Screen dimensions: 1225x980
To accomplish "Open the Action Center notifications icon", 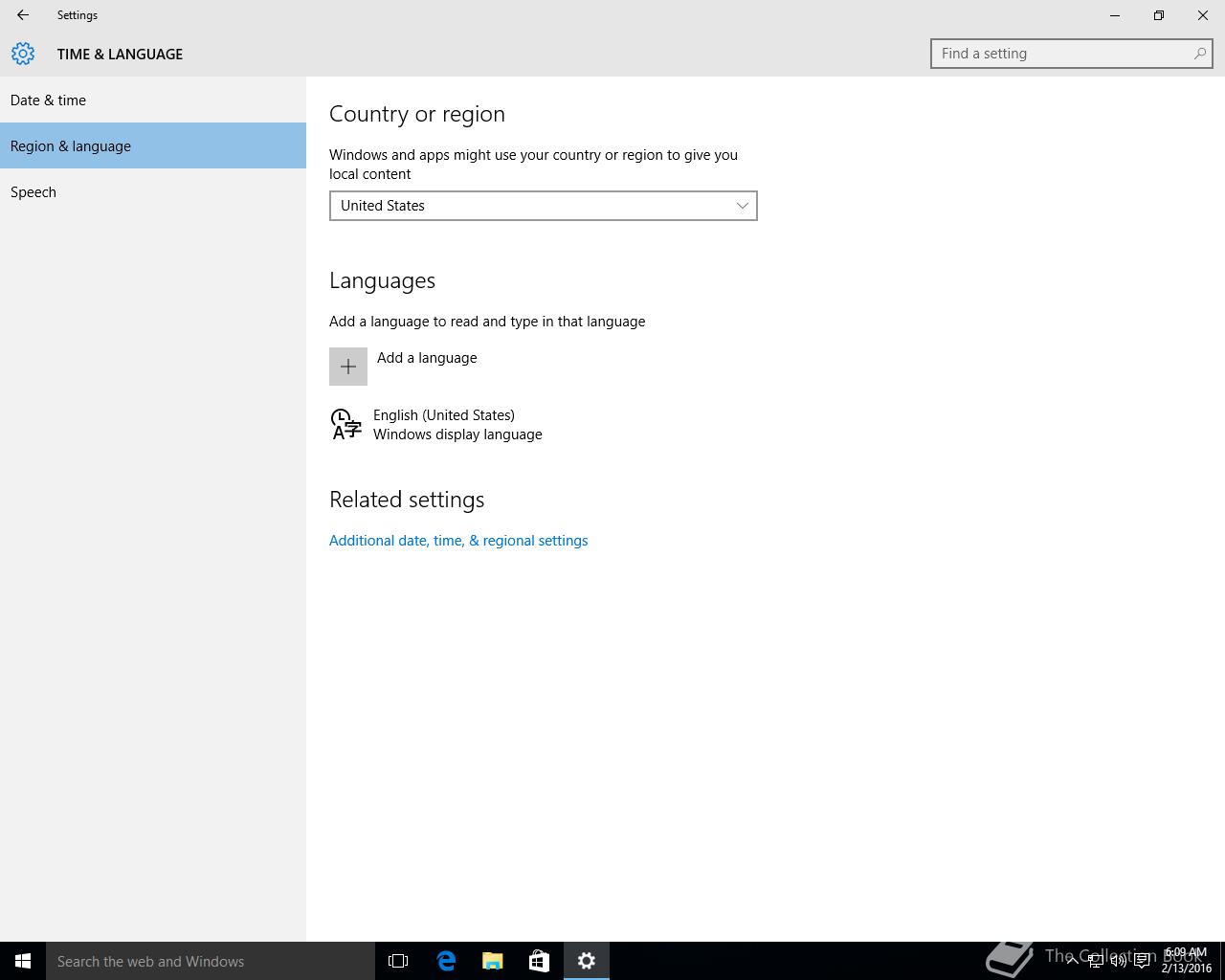I will coord(1142,961).
